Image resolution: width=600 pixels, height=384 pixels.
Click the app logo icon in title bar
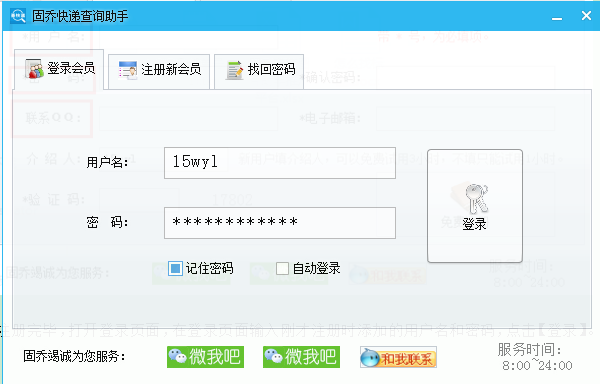tap(18, 16)
